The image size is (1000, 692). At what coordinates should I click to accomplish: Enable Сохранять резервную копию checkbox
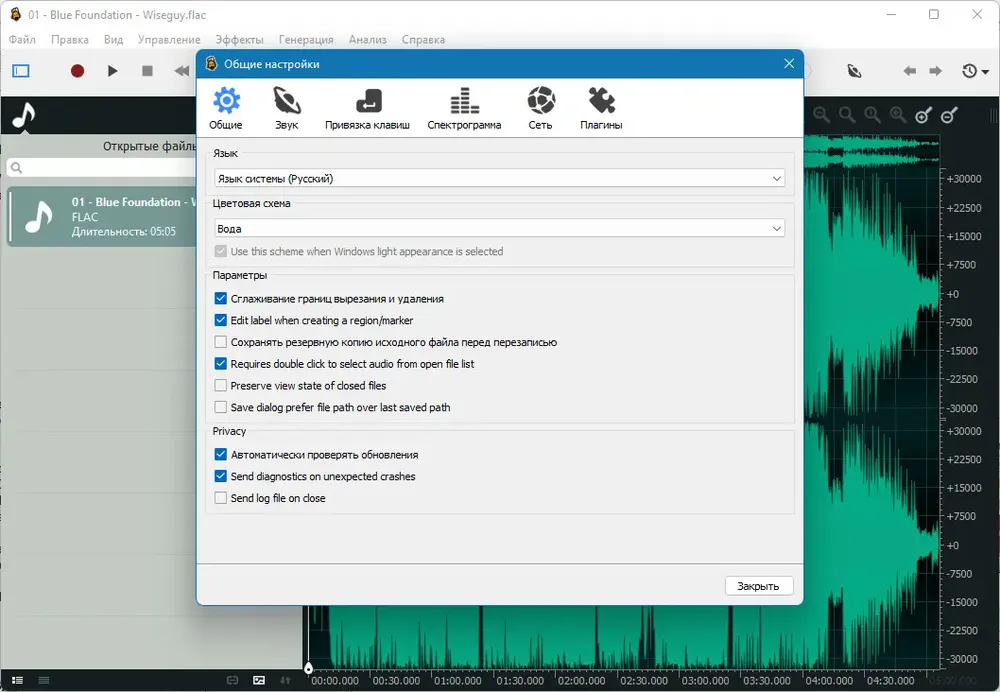pos(221,342)
